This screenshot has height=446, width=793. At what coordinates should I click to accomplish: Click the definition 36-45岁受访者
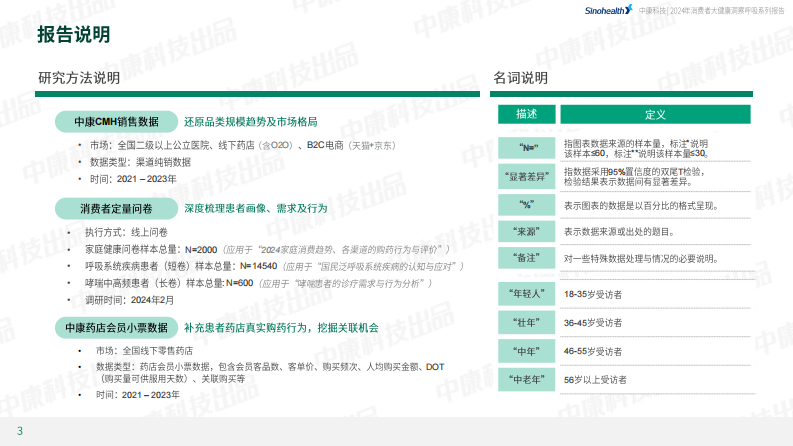click(593, 323)
